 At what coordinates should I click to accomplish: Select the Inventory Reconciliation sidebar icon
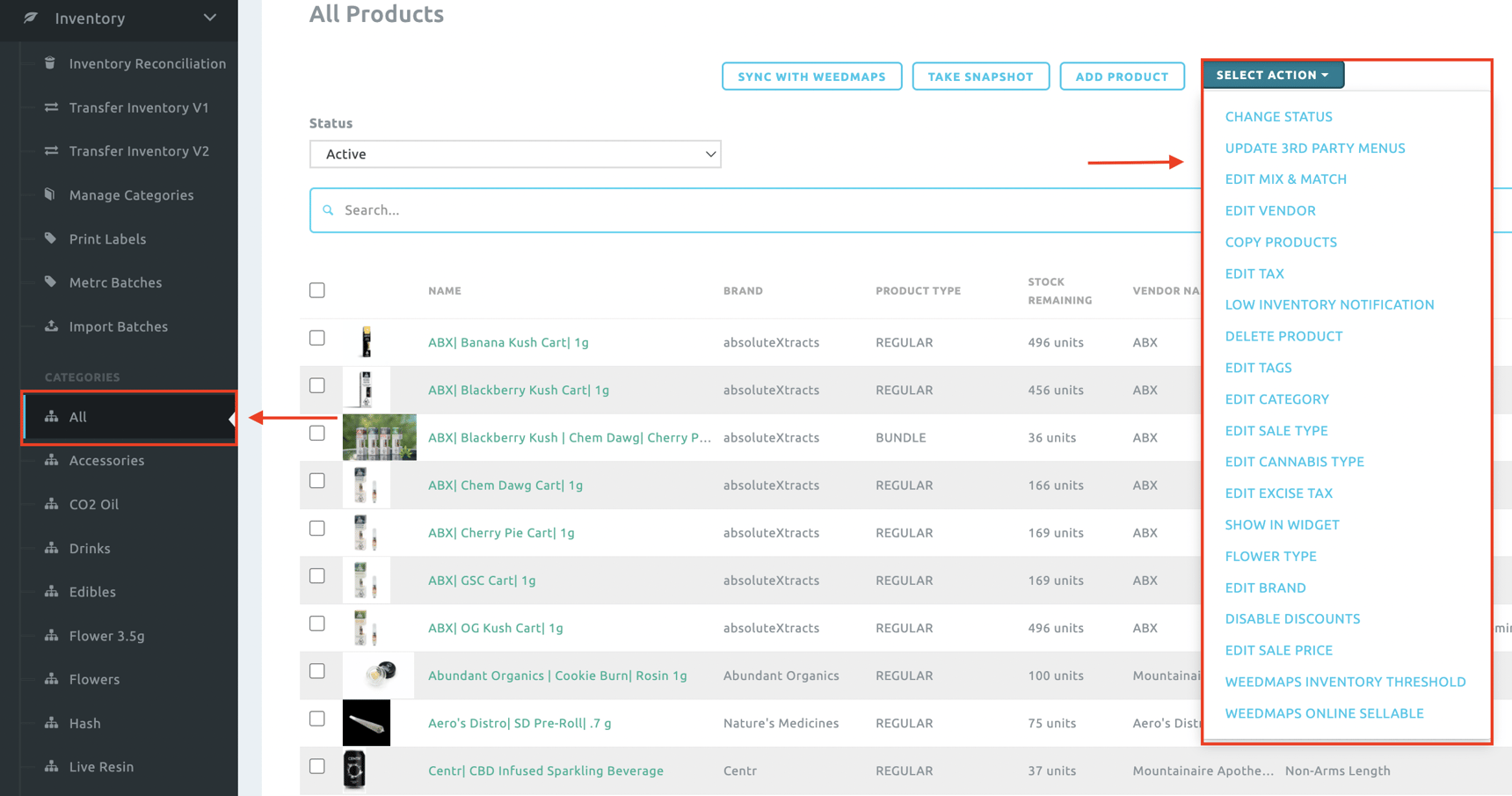[x=50, y=63]
